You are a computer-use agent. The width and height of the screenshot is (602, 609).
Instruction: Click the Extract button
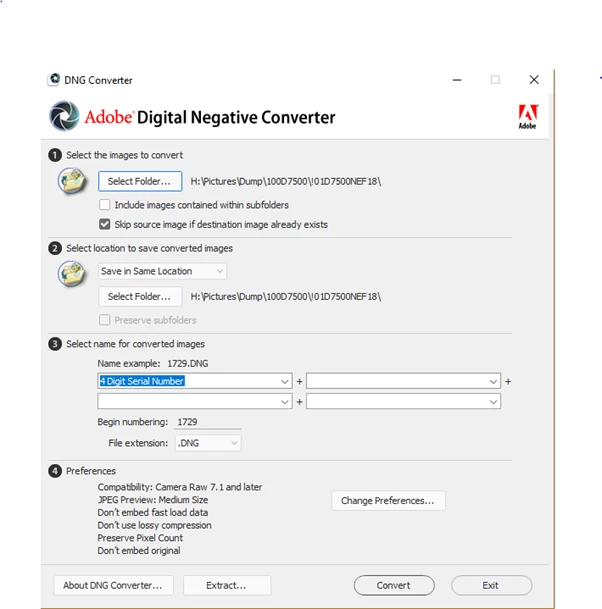point(227,585)
